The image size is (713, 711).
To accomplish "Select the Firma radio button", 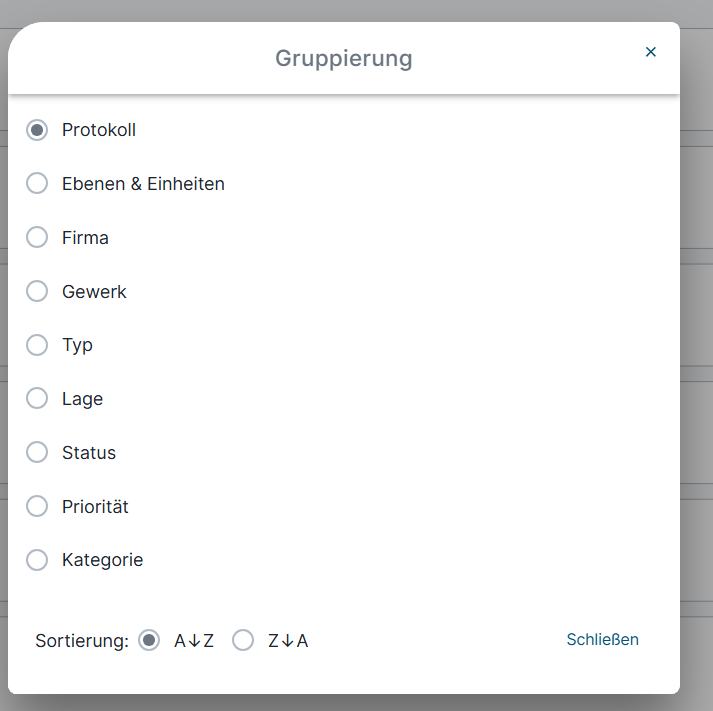I will coord(37,238).
